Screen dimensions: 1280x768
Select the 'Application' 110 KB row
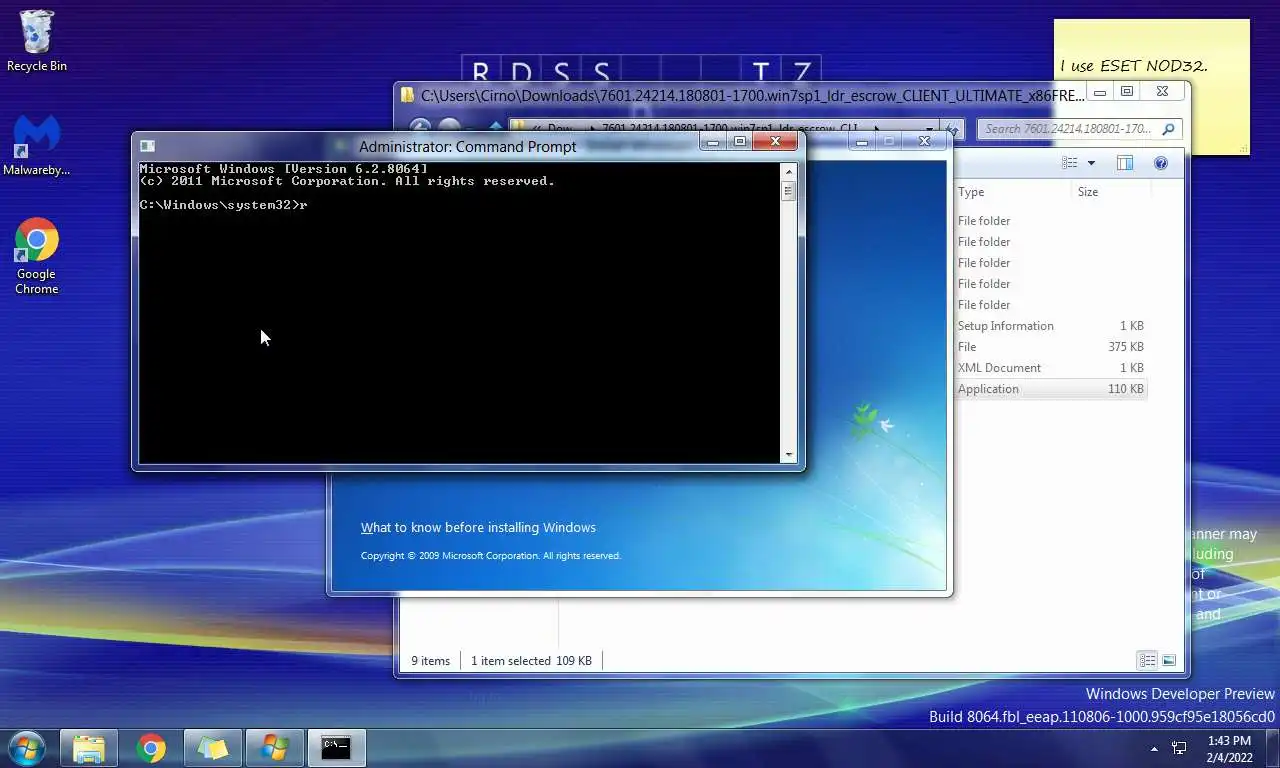(1050, 389)
